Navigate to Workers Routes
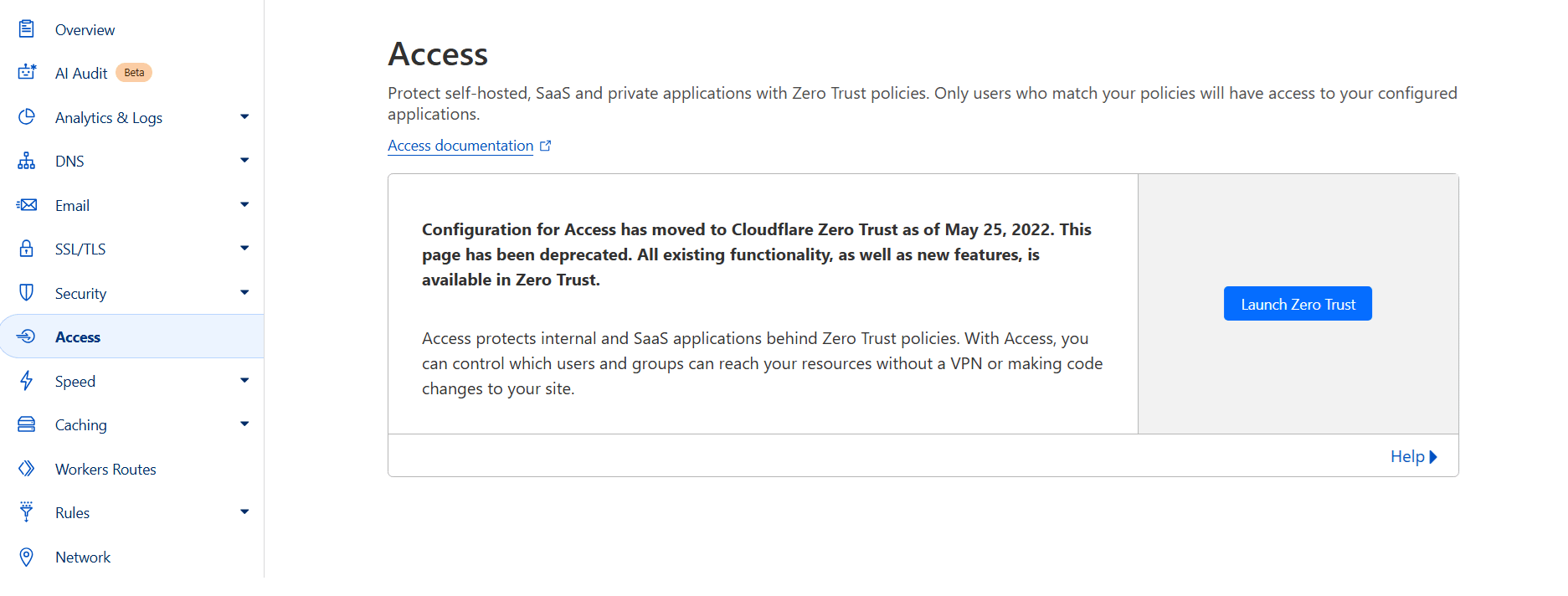Viewport: 1568px width, 596px height. (x=105, y=469)
